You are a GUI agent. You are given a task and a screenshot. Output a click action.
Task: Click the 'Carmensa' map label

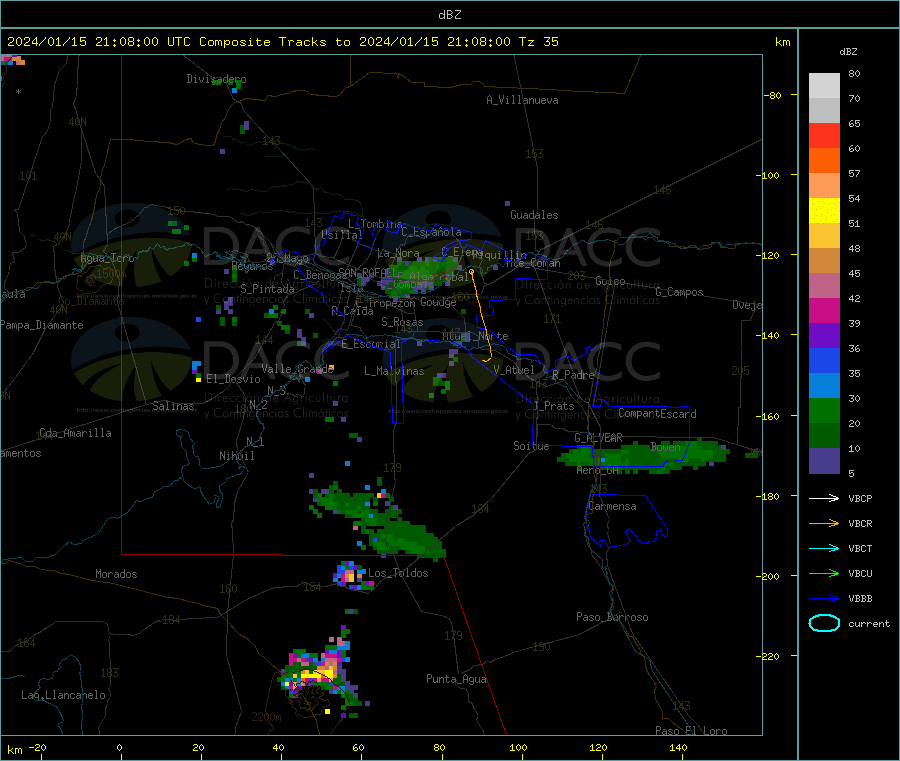coord(612,506)
